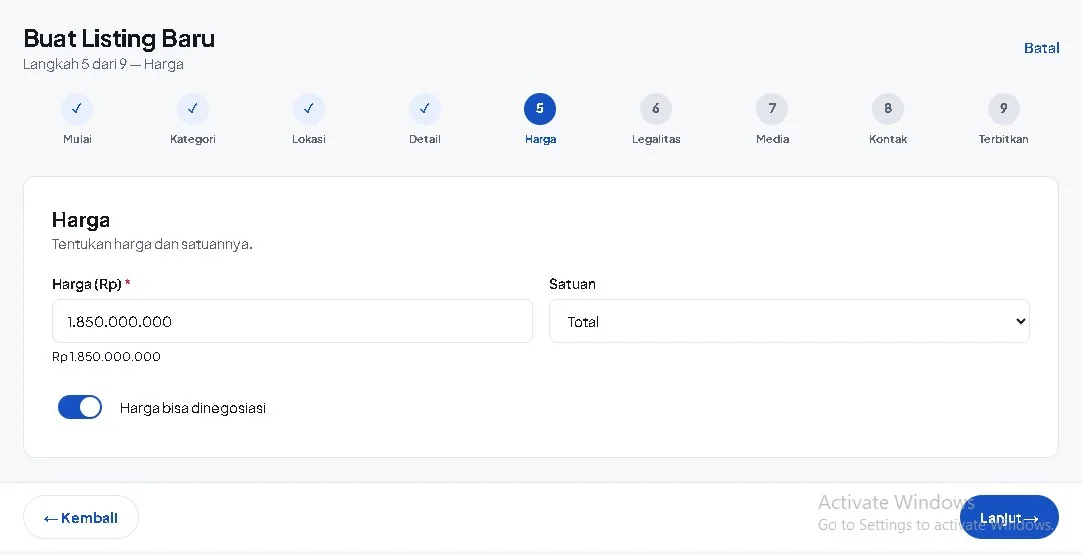
Task: Click the Satuan field label
Action: coord(572,284)
